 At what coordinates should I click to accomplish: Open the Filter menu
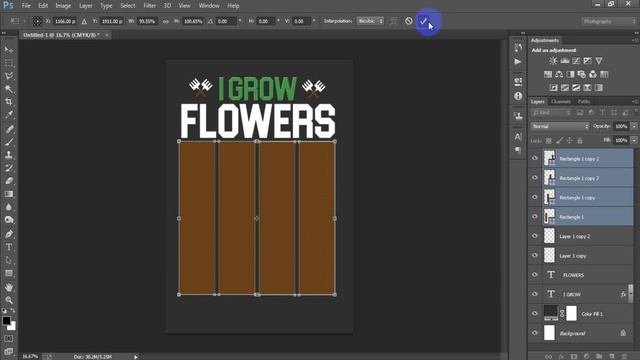pyautogui.click(x=149, y=6)
